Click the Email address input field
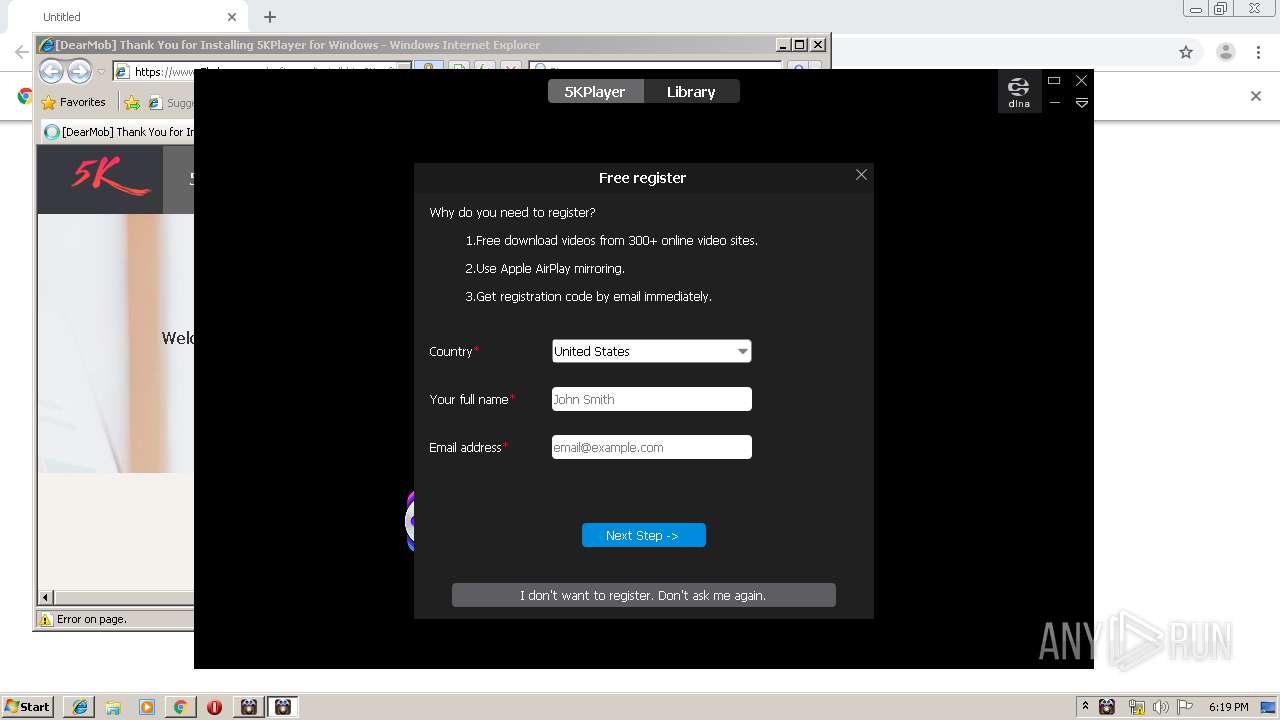The image size is (1280, 720). point(651,447)
